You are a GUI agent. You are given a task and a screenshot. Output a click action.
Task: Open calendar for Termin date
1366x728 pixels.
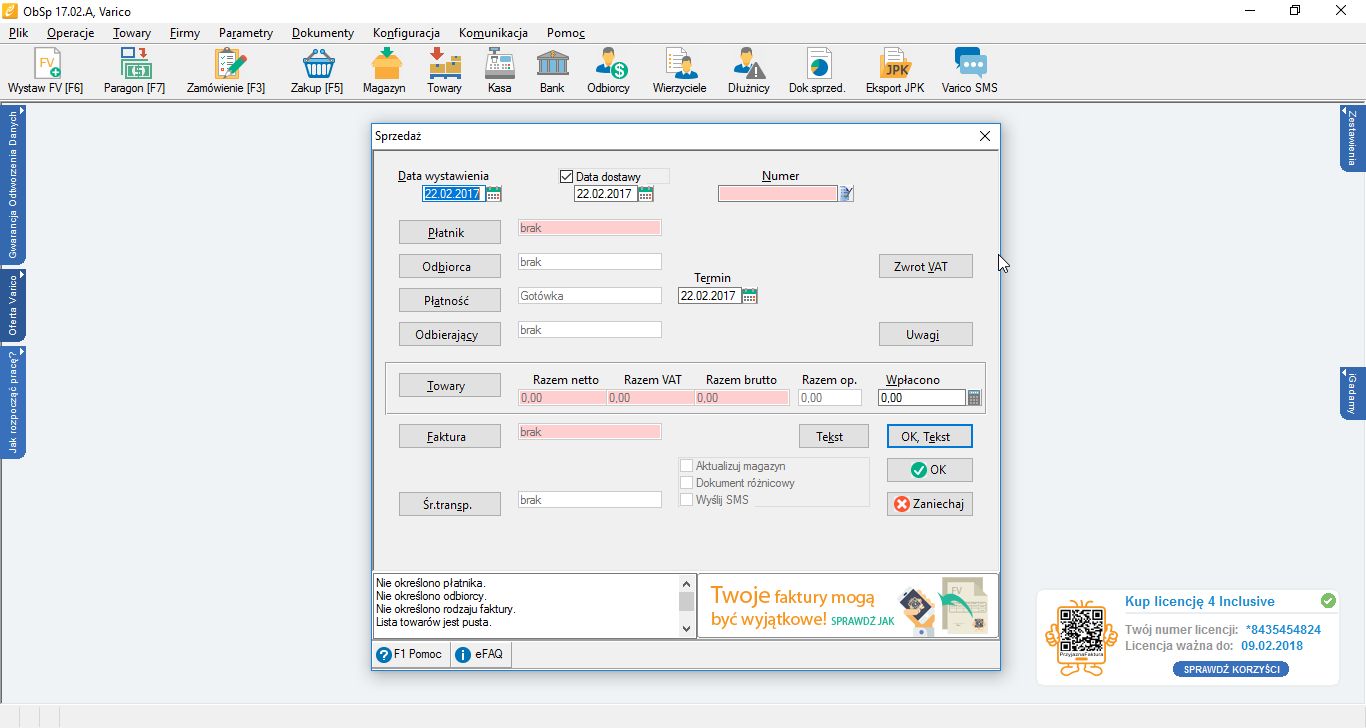point(750,296)
